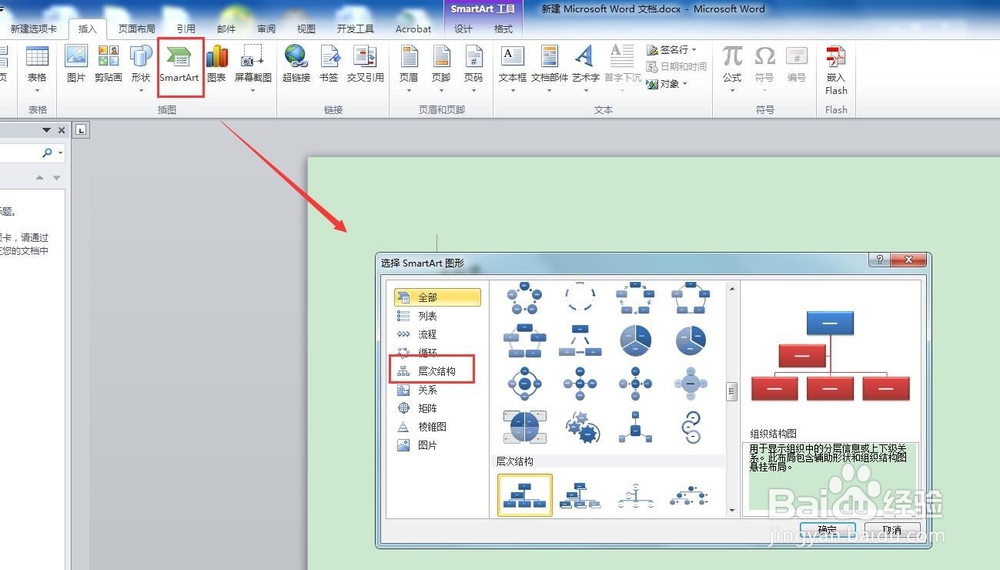Screen dimensions: 1000x570
Task: Click the 编号 number icon
Action: coord(797,64)
